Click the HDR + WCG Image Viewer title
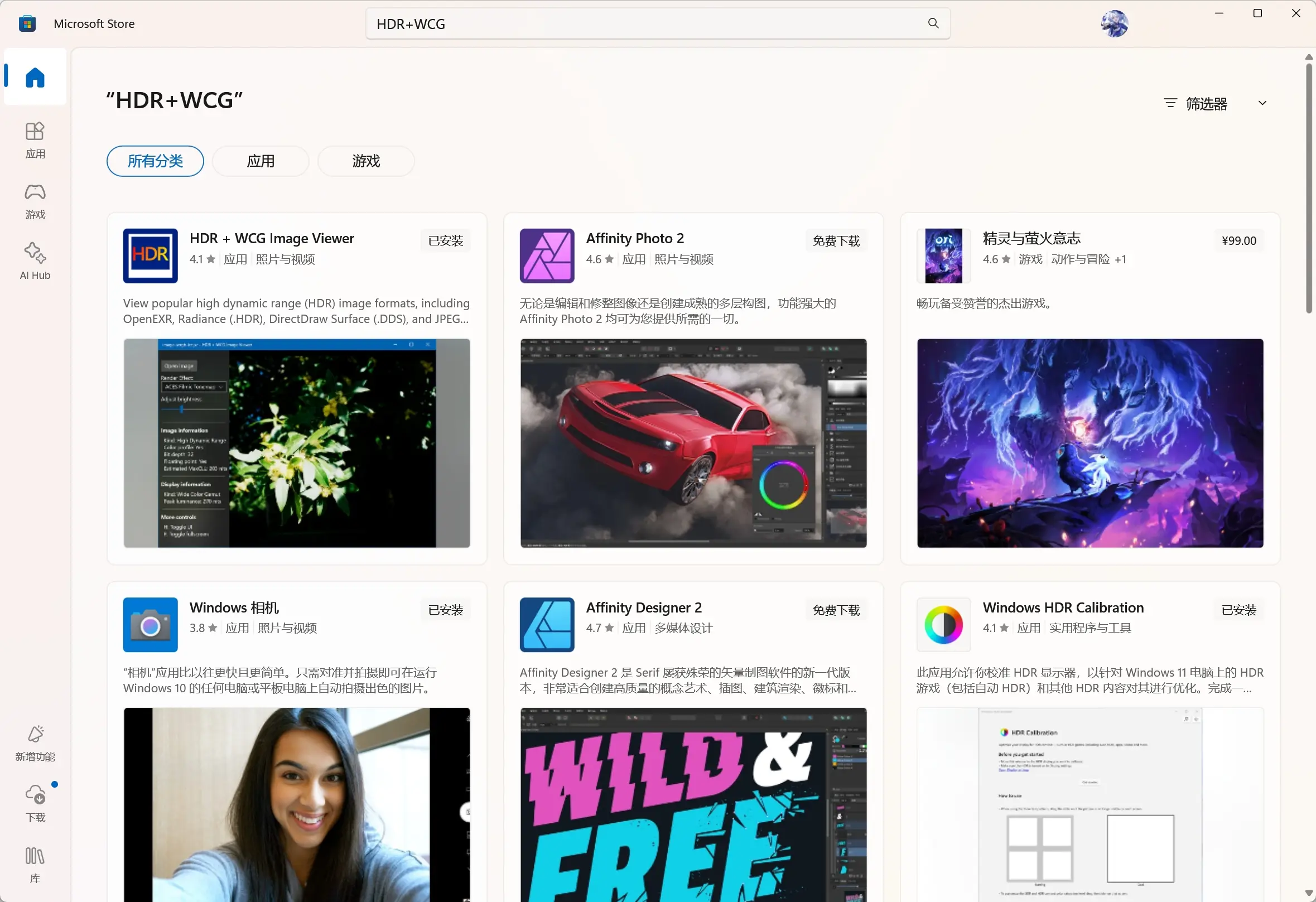 coord(272,238)
